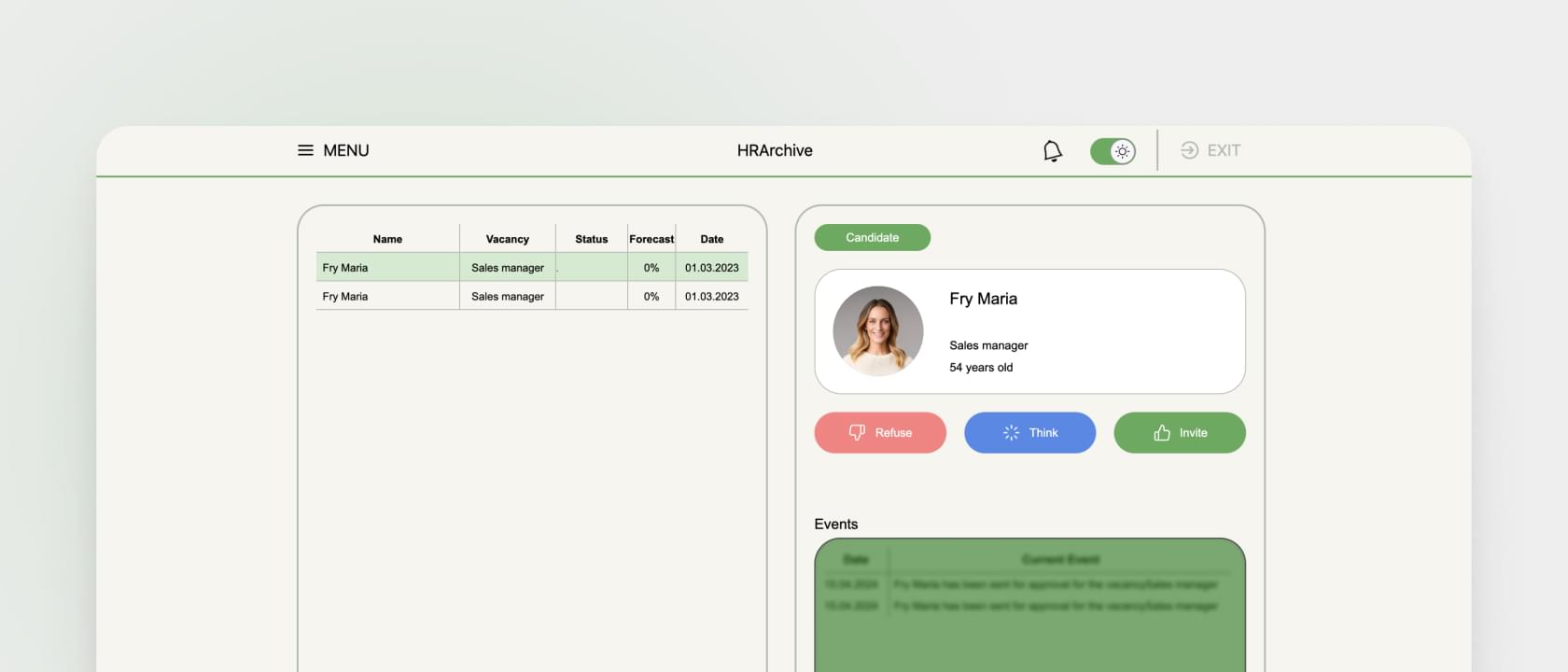Click the notification bell icon
The image size is (1568, 672).
point(1052,151)
